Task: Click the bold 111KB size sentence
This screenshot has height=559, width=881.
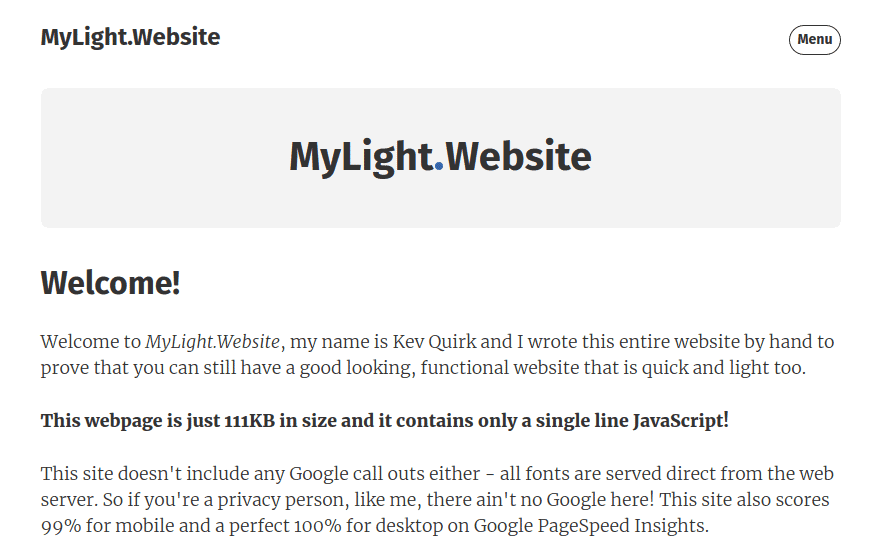Action: point(384,421)
